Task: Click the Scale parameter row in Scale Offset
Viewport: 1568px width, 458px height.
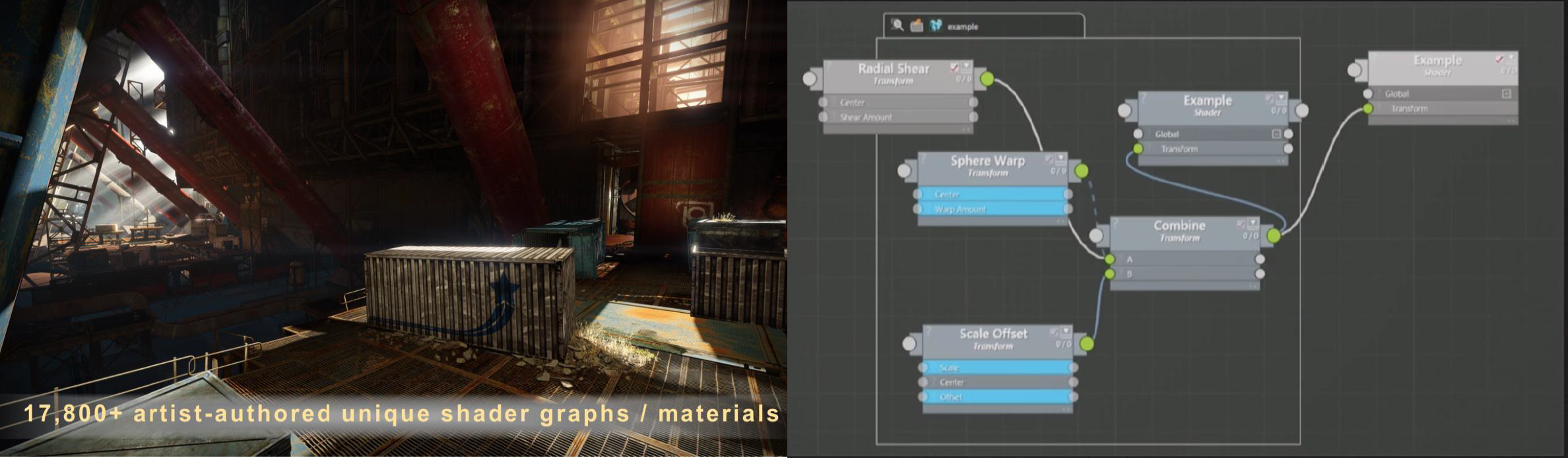Action: pyautogui.click(x=996, y=368)
